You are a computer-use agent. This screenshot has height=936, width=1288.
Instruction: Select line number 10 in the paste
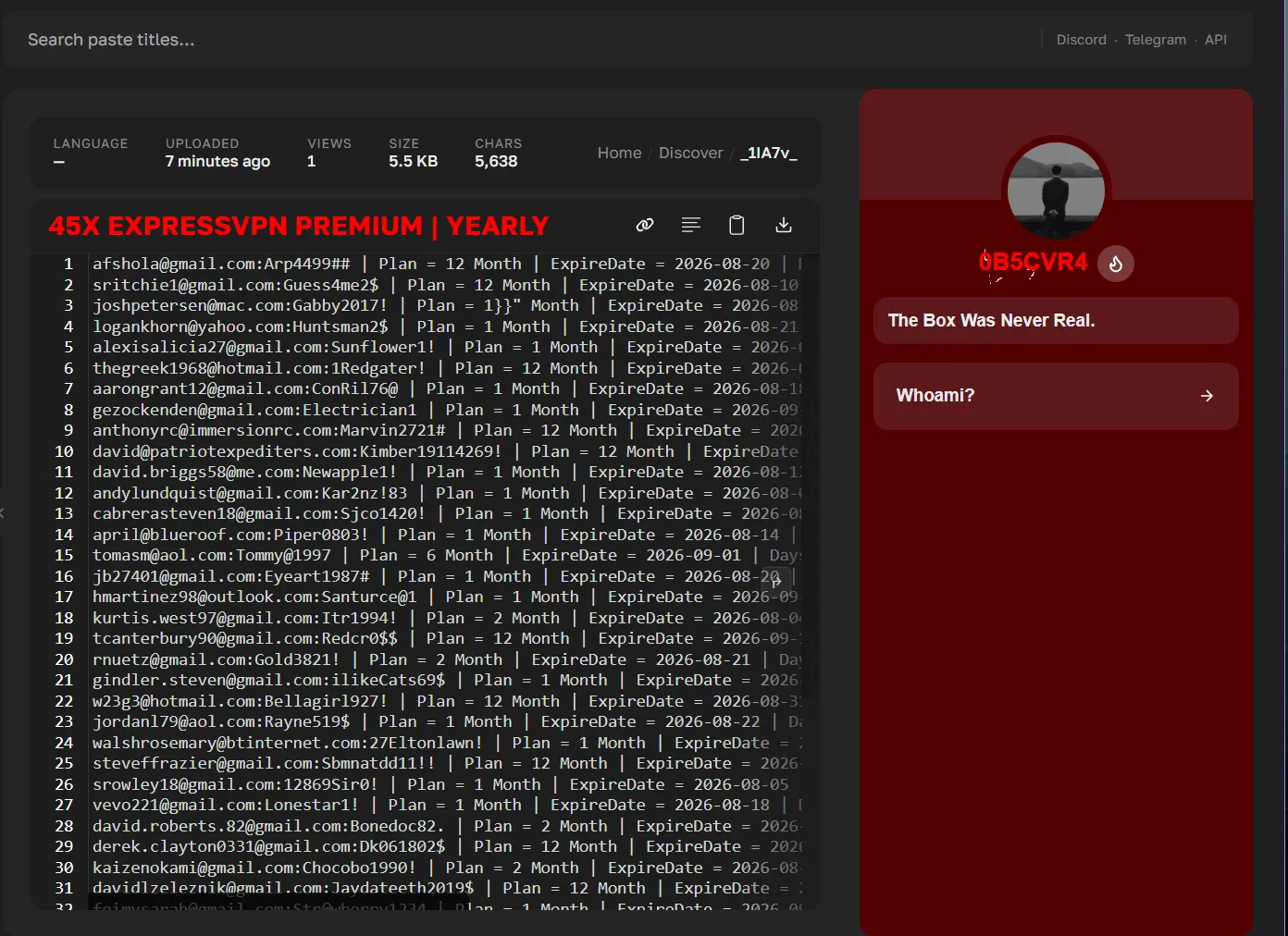tap(64, 451)
